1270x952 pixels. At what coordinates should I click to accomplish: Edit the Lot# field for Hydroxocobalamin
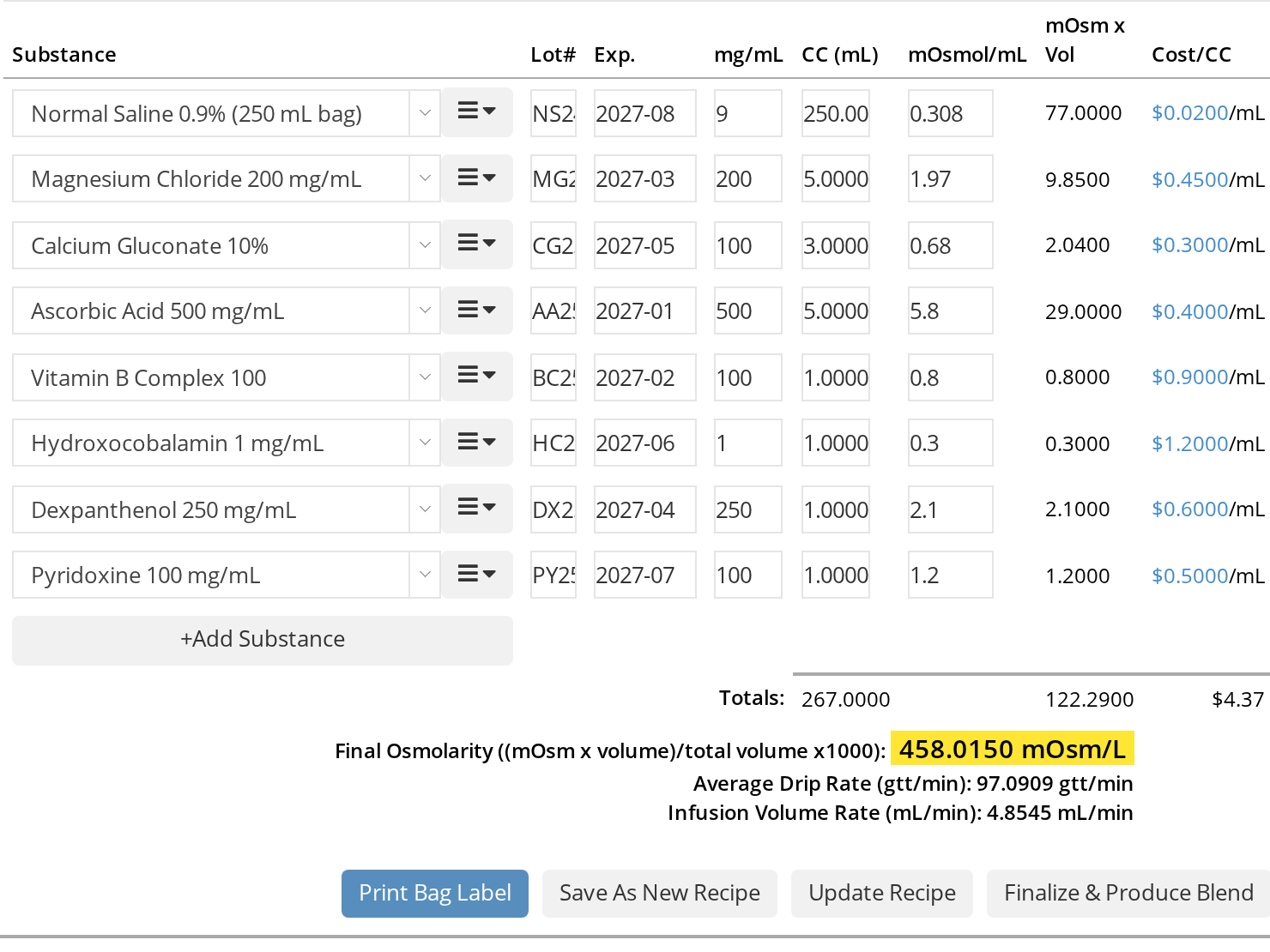553,443
